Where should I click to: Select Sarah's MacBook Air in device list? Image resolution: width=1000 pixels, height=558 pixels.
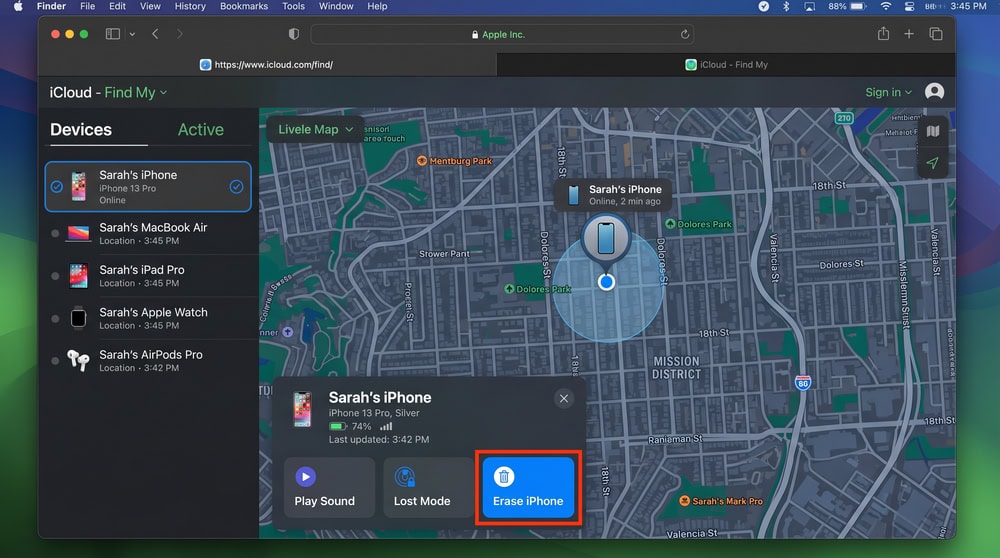coord(148,233)
